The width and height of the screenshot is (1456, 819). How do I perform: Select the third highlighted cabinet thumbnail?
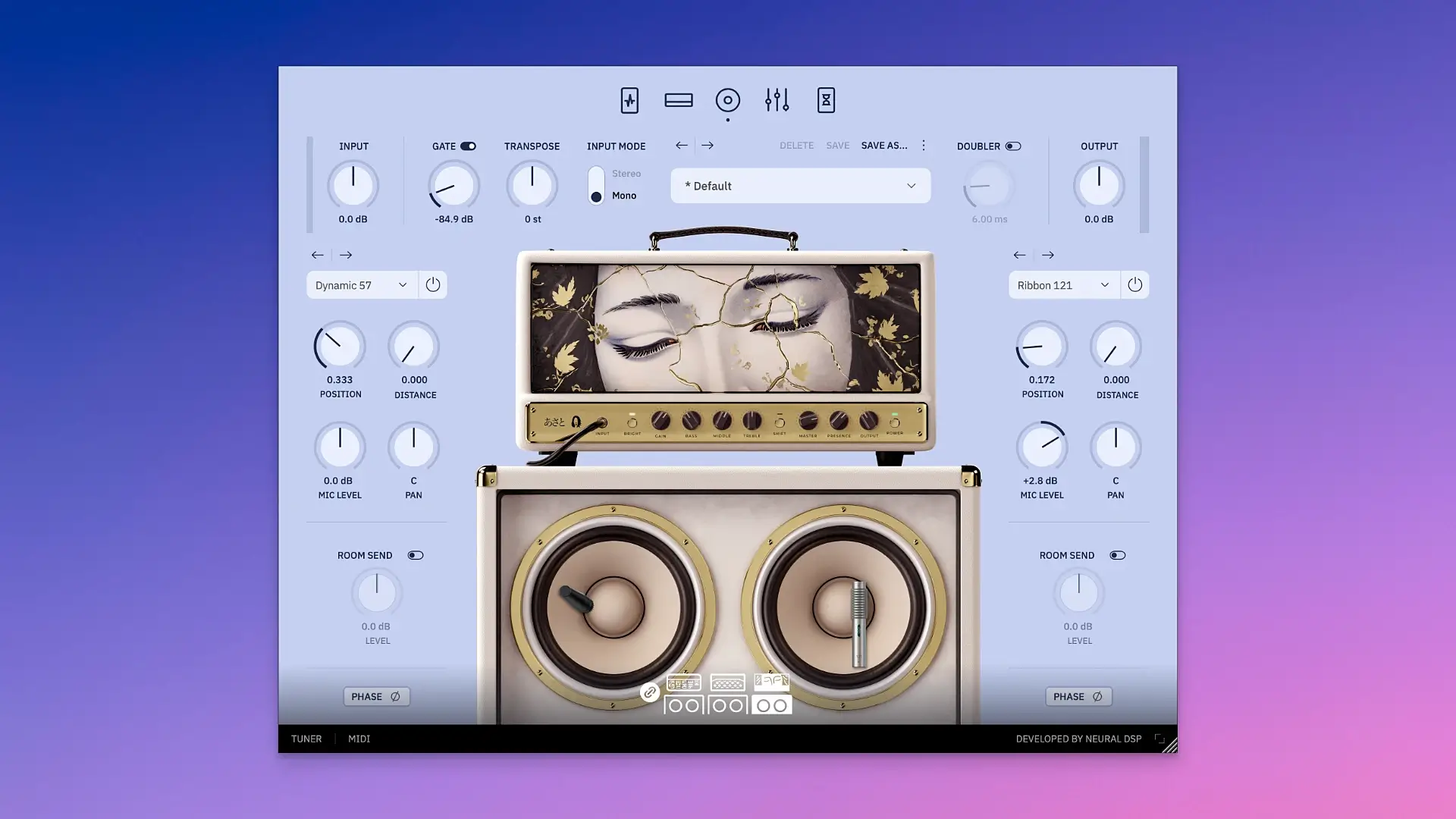772,705
